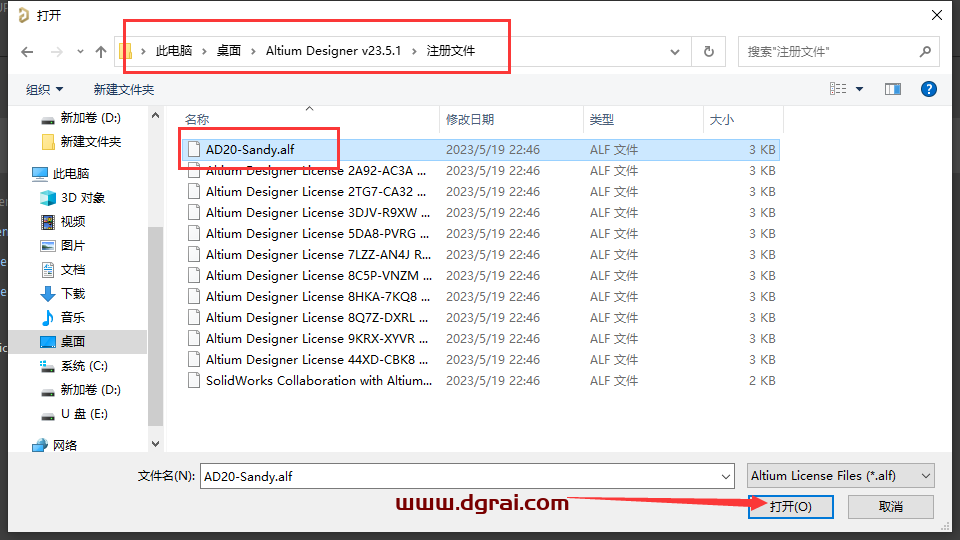Viewport: 960px width, 540px height.
Task: Open the Altium License Files (*.alf) filter dropdown
Action: click(x=841, y=476)
